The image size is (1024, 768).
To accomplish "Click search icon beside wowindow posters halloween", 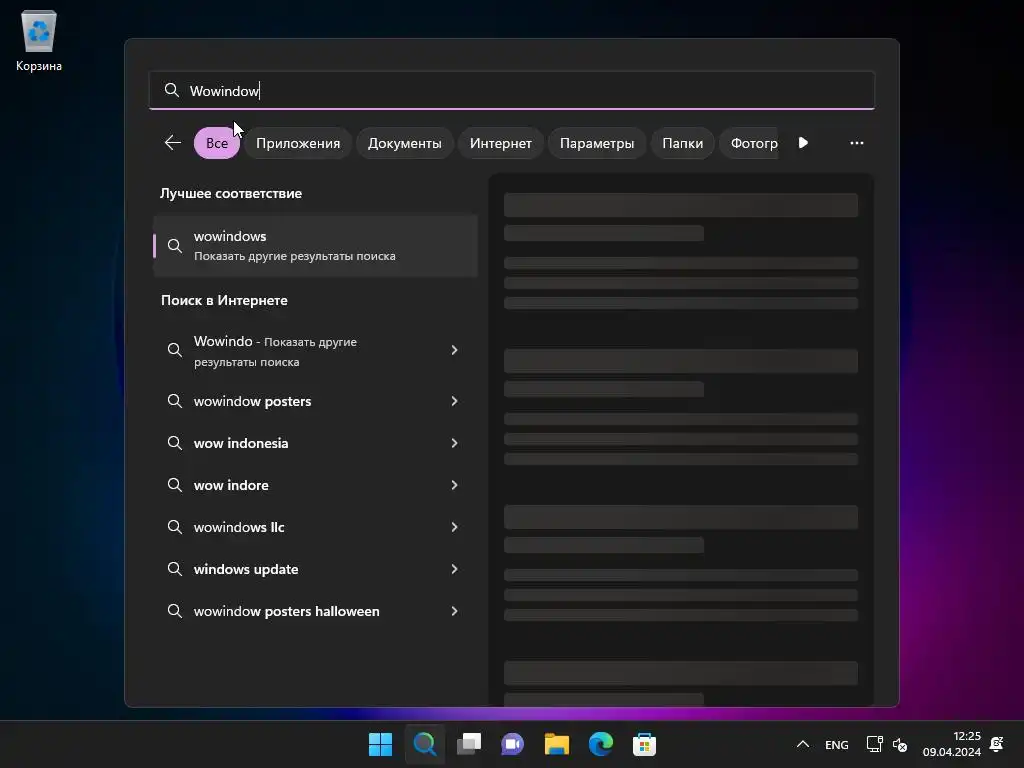I will click(174, 611).
